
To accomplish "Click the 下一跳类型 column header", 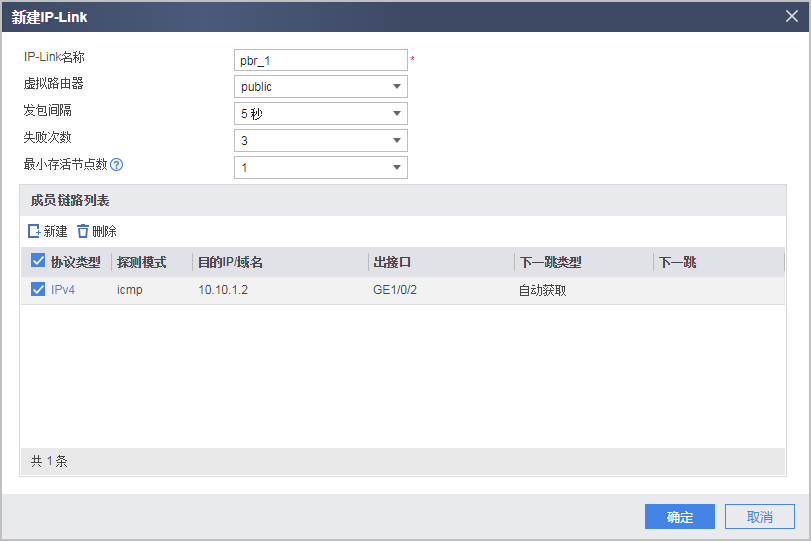I will pyautogui.click(x=550, y=262).
